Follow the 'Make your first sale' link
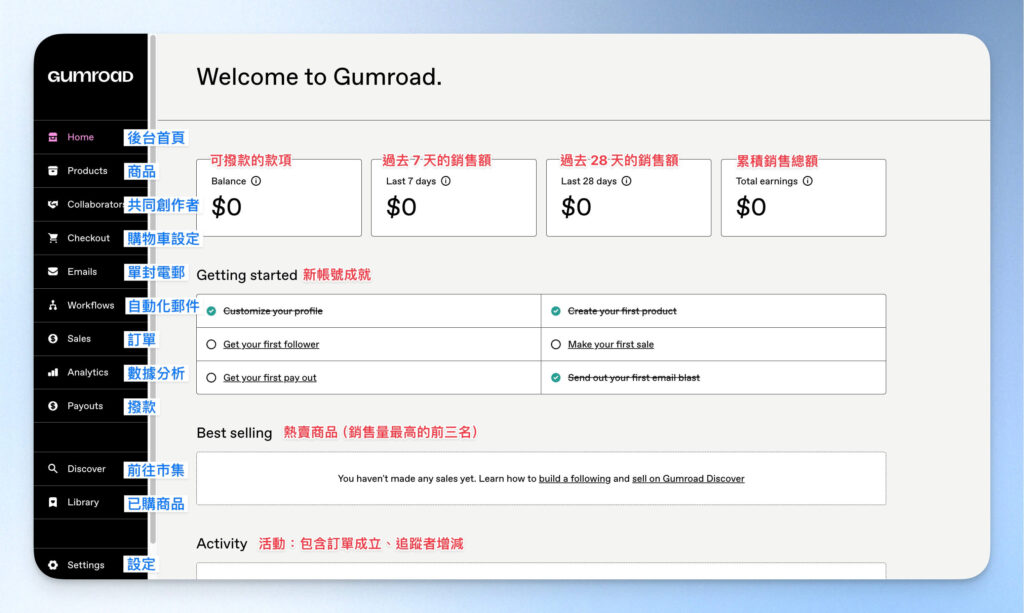Screen dimensions: 1024x613 point(611,344)
